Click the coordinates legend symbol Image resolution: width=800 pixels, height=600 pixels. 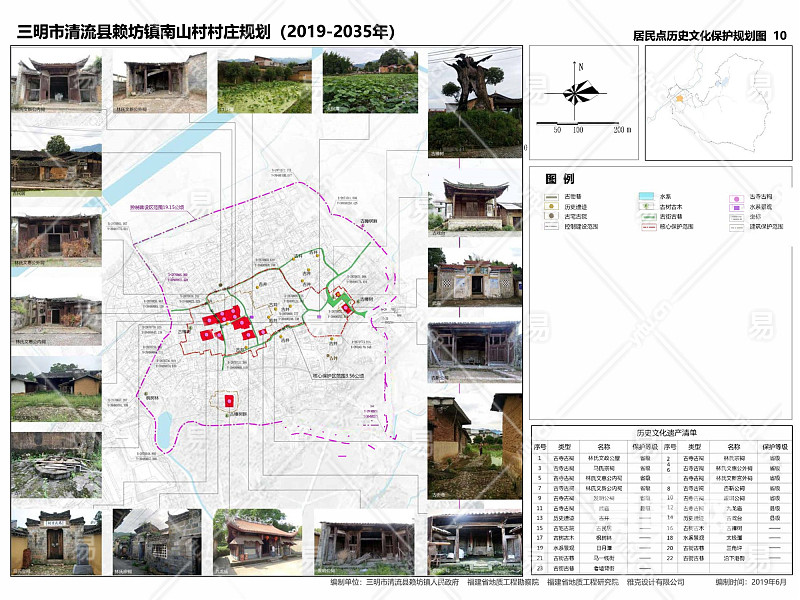point(736,217)
